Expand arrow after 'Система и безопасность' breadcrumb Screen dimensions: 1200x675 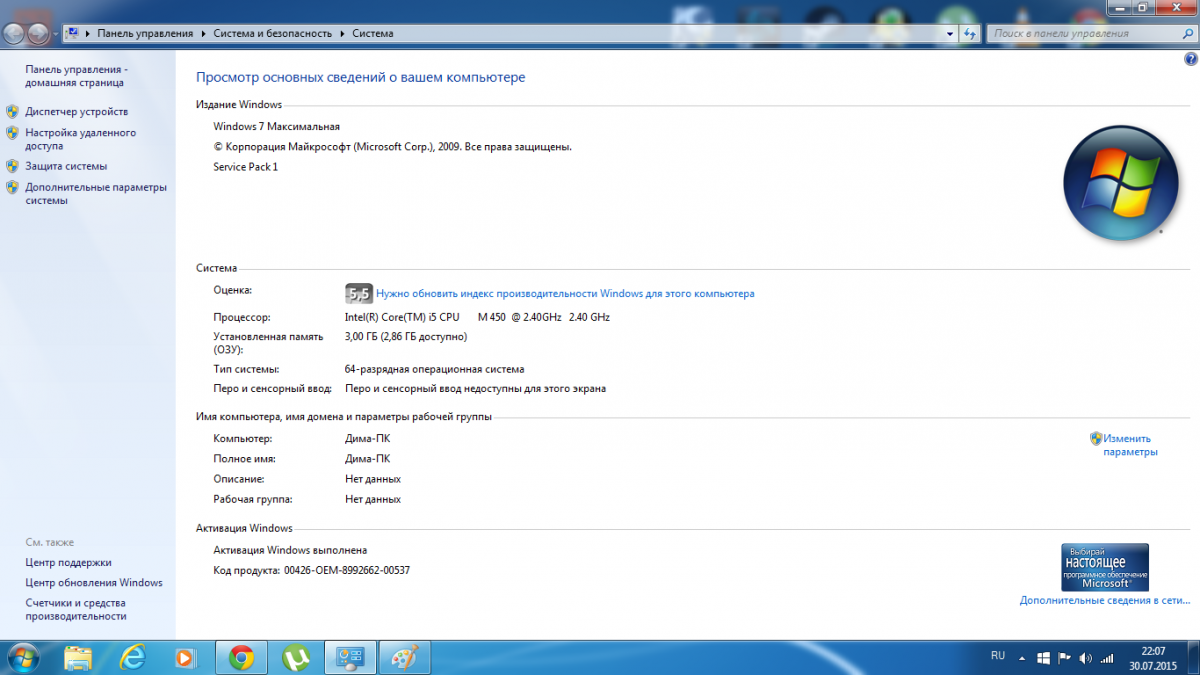click(341, 33)
